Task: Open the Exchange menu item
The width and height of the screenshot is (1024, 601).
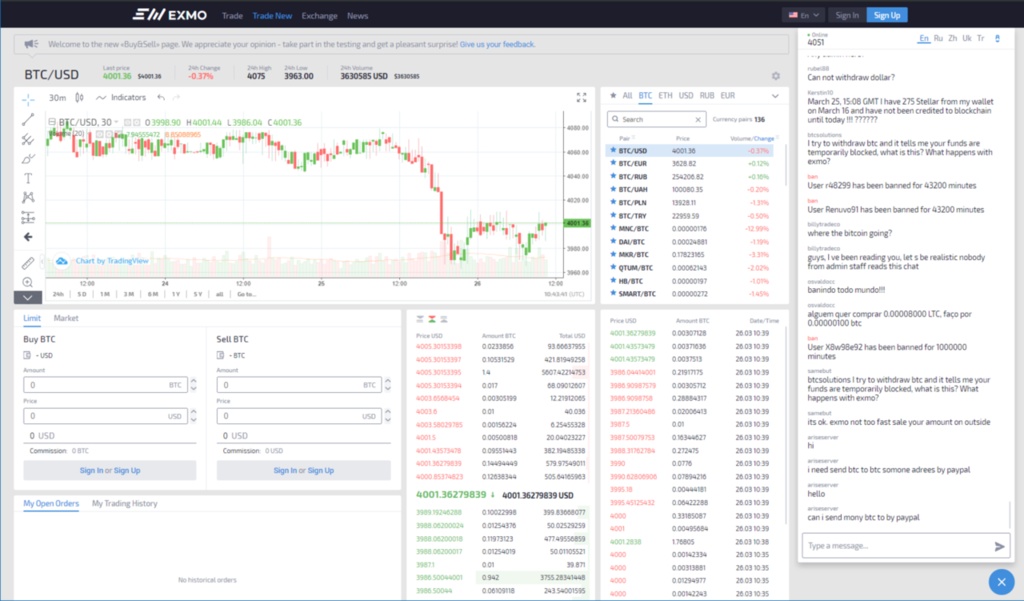Action: click(x=319, y=16)
